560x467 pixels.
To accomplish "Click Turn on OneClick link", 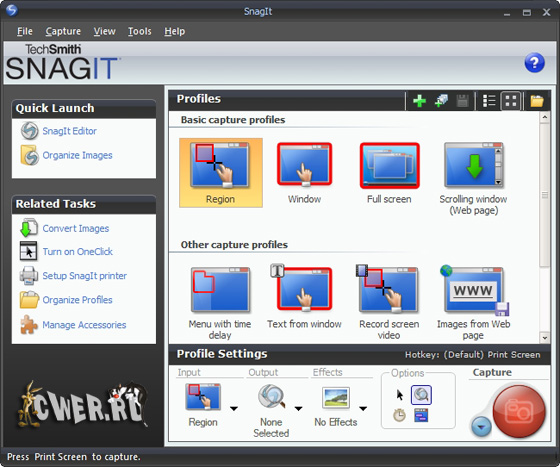I will [x=78, y=252].
